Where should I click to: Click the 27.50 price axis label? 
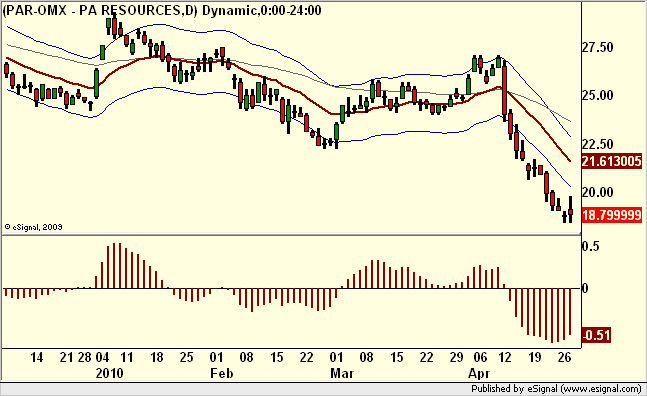[x=597, y=47]
